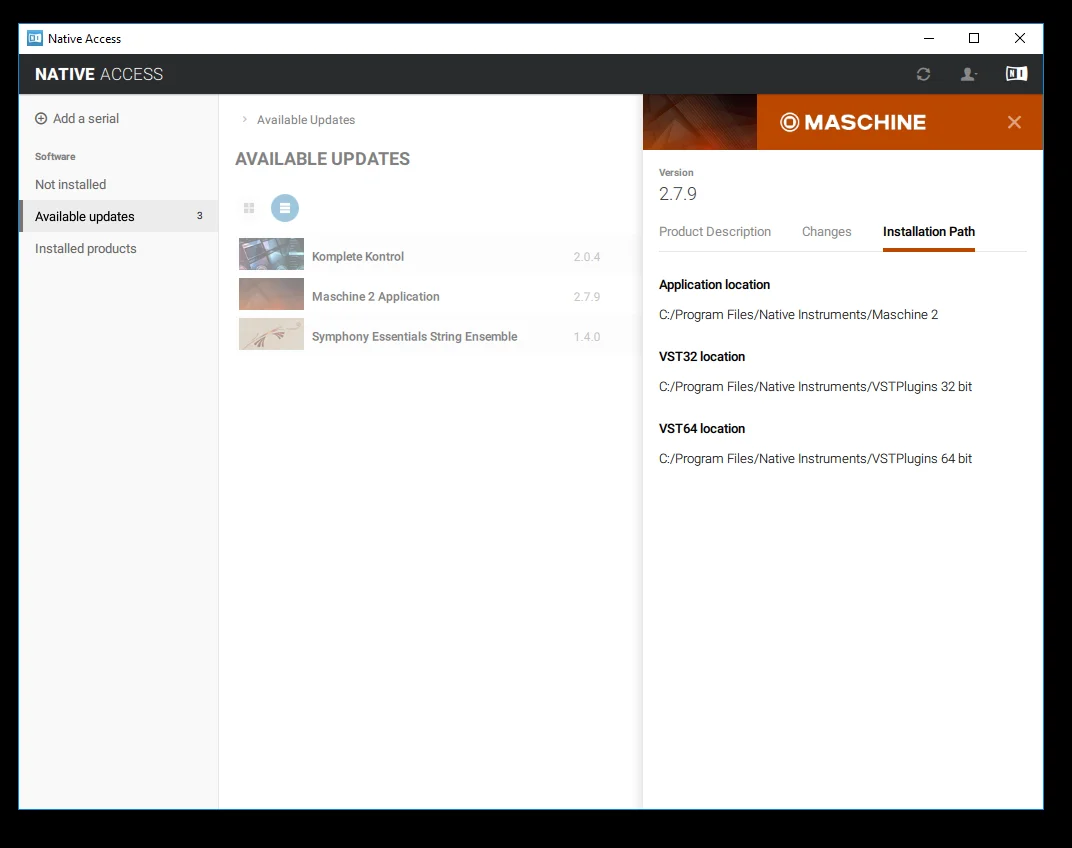Minimize the Native Access window

928,38
